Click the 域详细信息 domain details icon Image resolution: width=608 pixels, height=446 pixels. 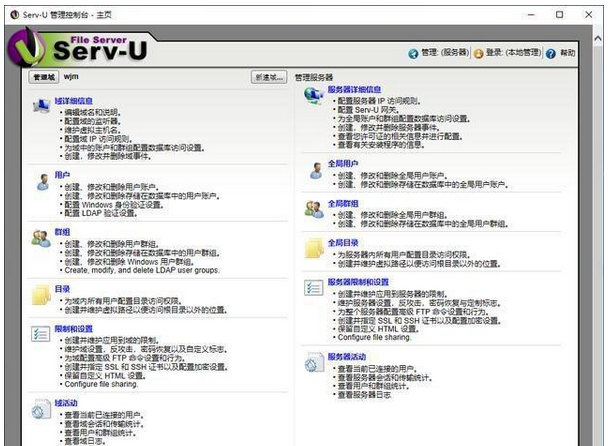[41, 107]
